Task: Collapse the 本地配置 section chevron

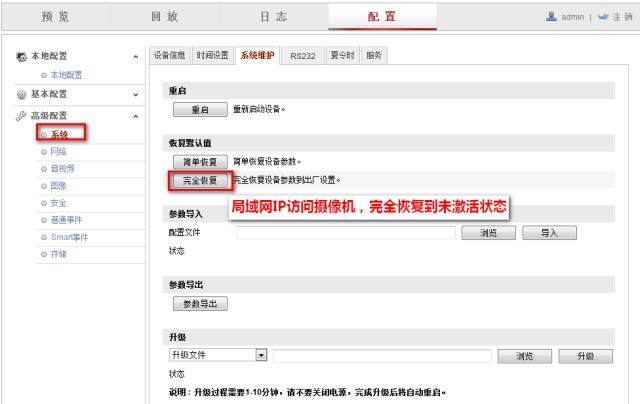Action: click(135, 57)
